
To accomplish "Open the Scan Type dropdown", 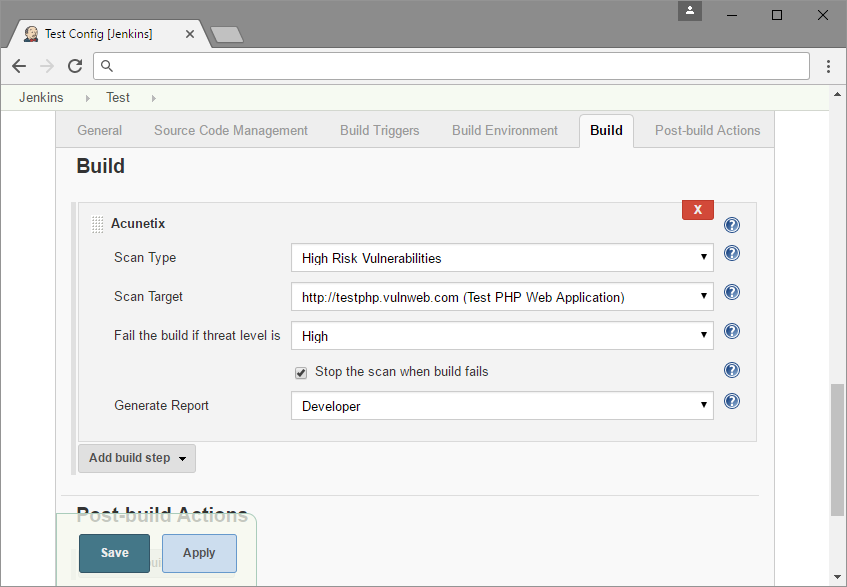I will (501, 257).
